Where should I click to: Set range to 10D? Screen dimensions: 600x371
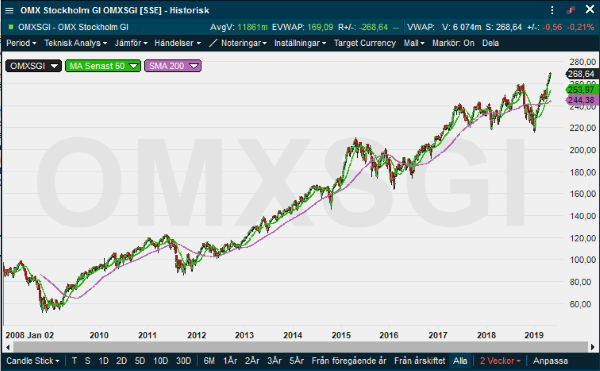click(x=160, y=361)
